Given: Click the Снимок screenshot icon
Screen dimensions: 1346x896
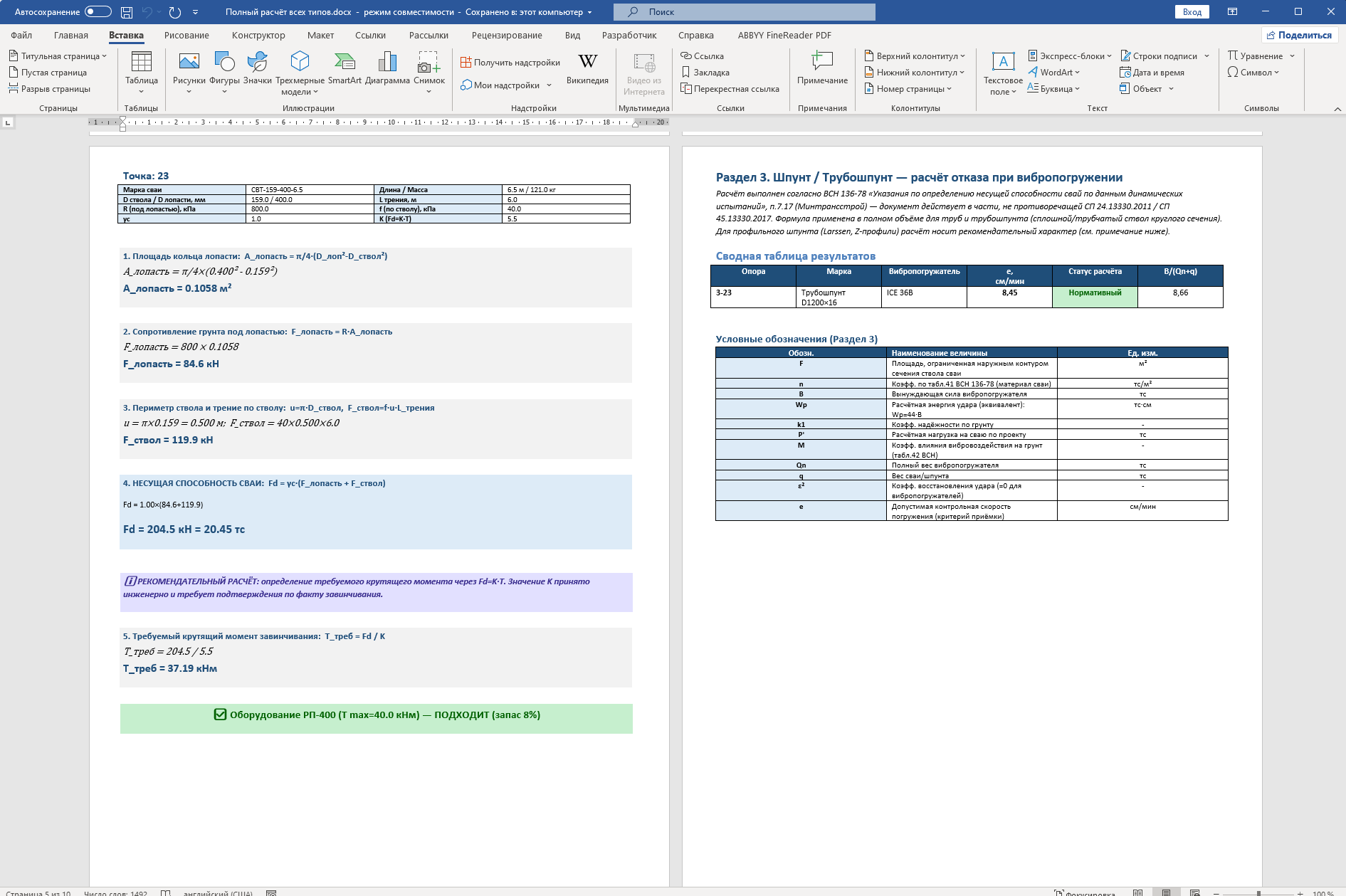Looking at the screenshot, I should pos(429,62).
